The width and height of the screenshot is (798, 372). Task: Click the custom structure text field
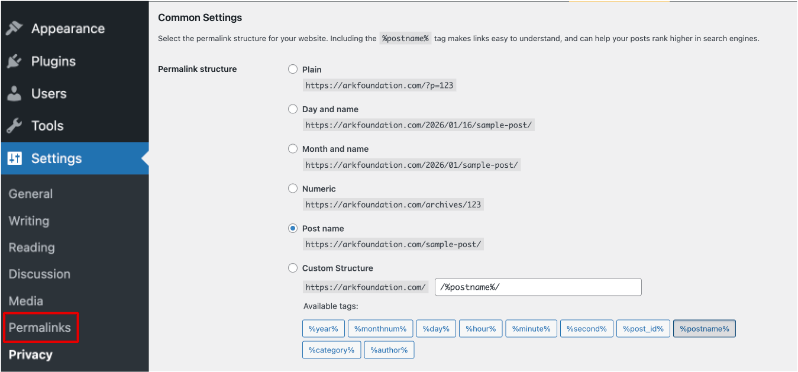[x=538, y=287]
